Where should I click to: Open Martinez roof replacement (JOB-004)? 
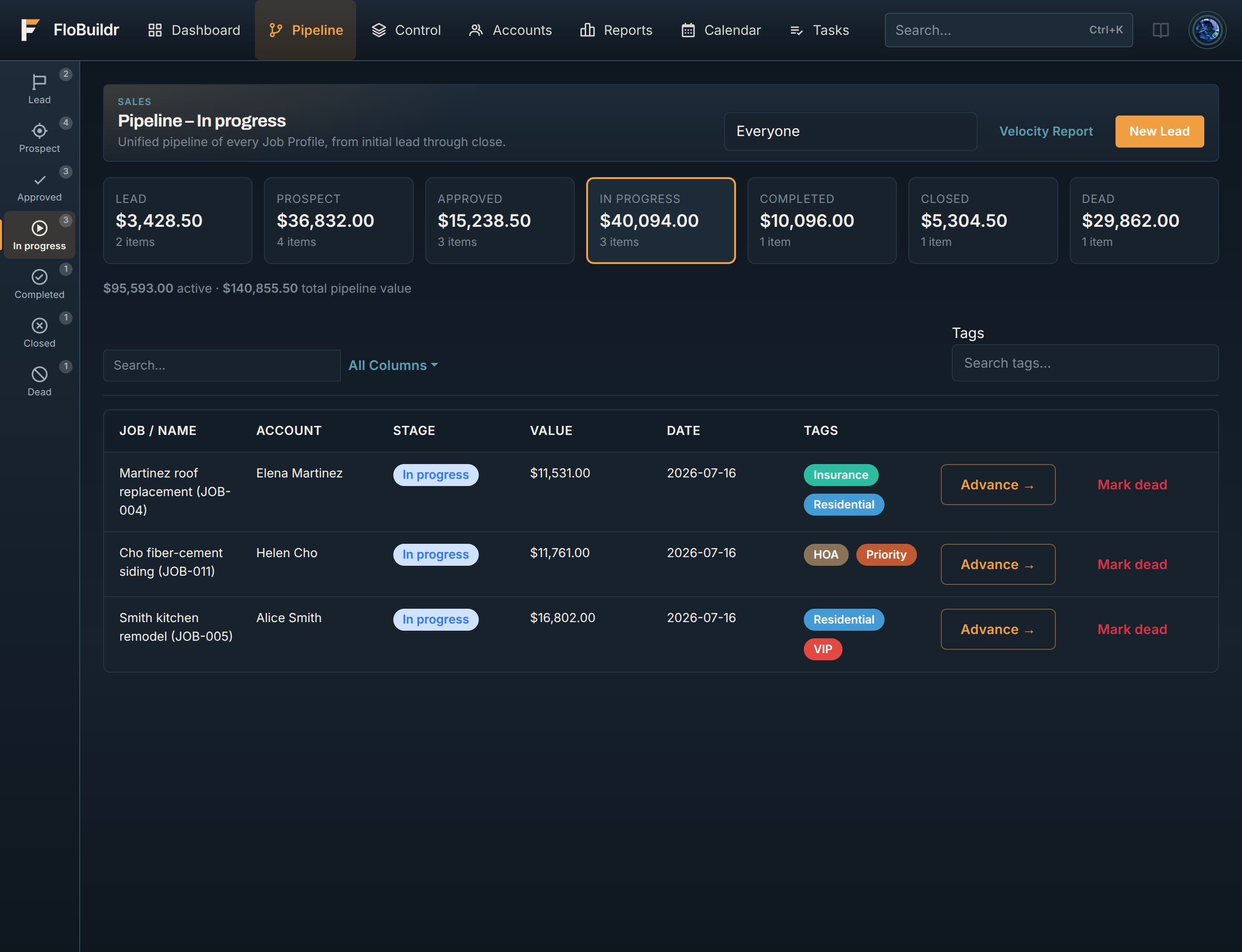pos(175,491)
